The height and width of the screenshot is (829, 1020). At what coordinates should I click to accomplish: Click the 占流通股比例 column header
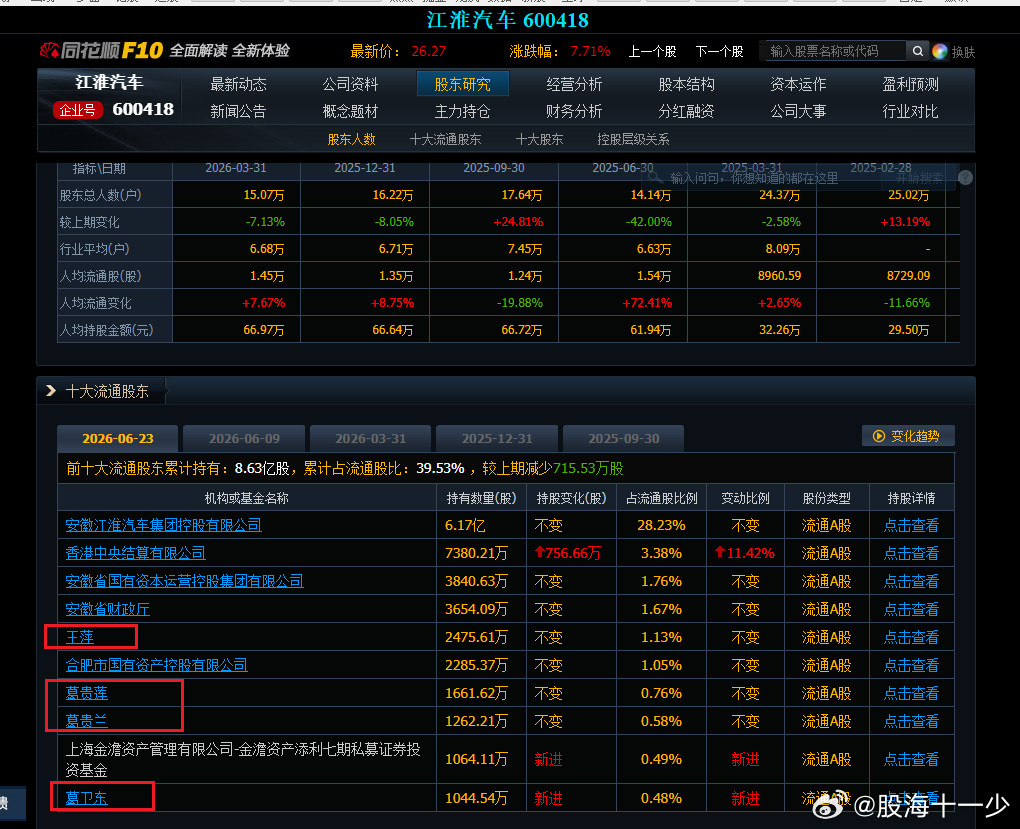point(662,498)
